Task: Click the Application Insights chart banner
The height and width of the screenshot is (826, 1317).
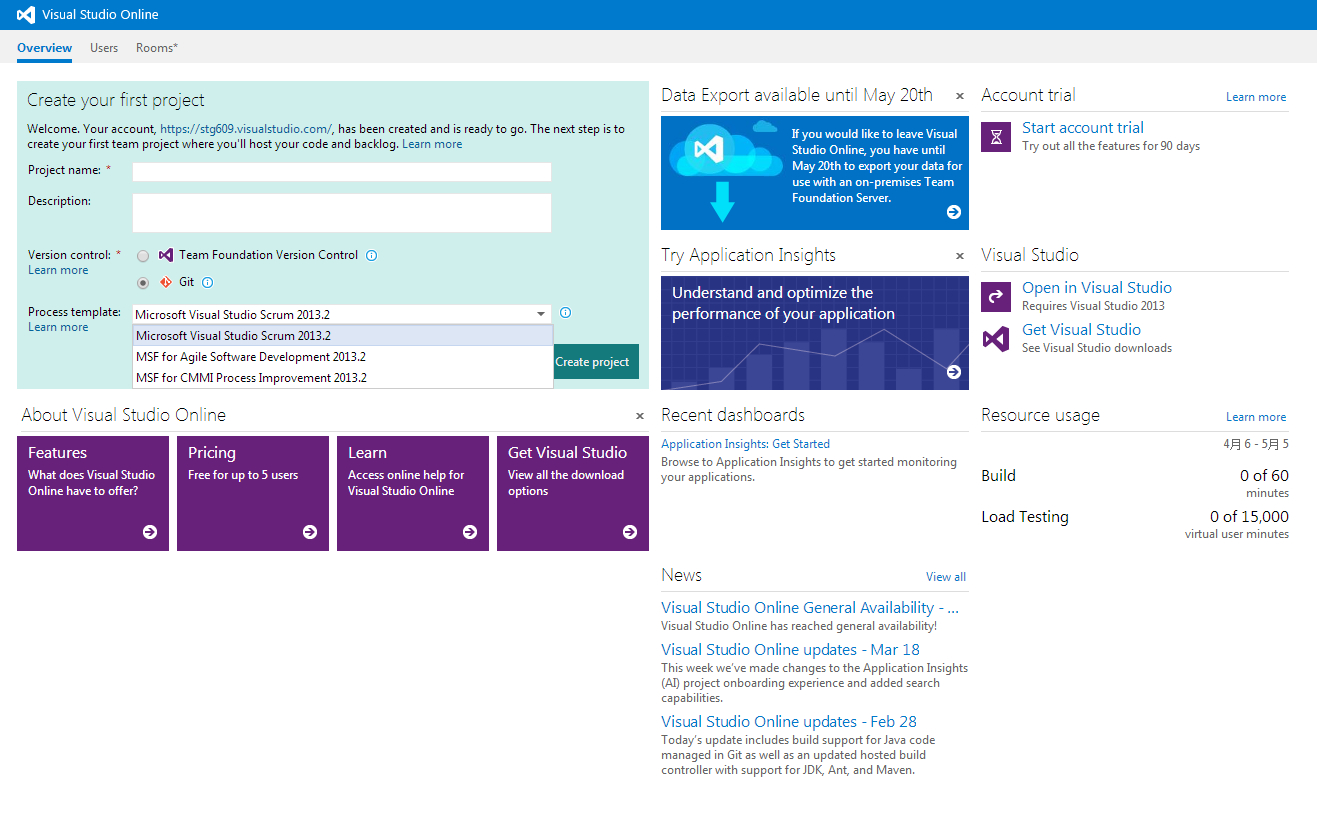Action: coord(815,333)
